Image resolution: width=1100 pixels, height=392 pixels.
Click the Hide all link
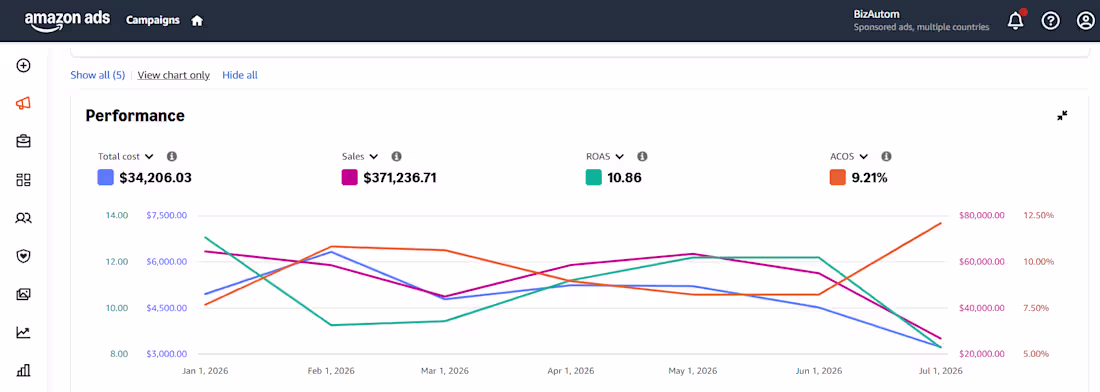point(240,75)
